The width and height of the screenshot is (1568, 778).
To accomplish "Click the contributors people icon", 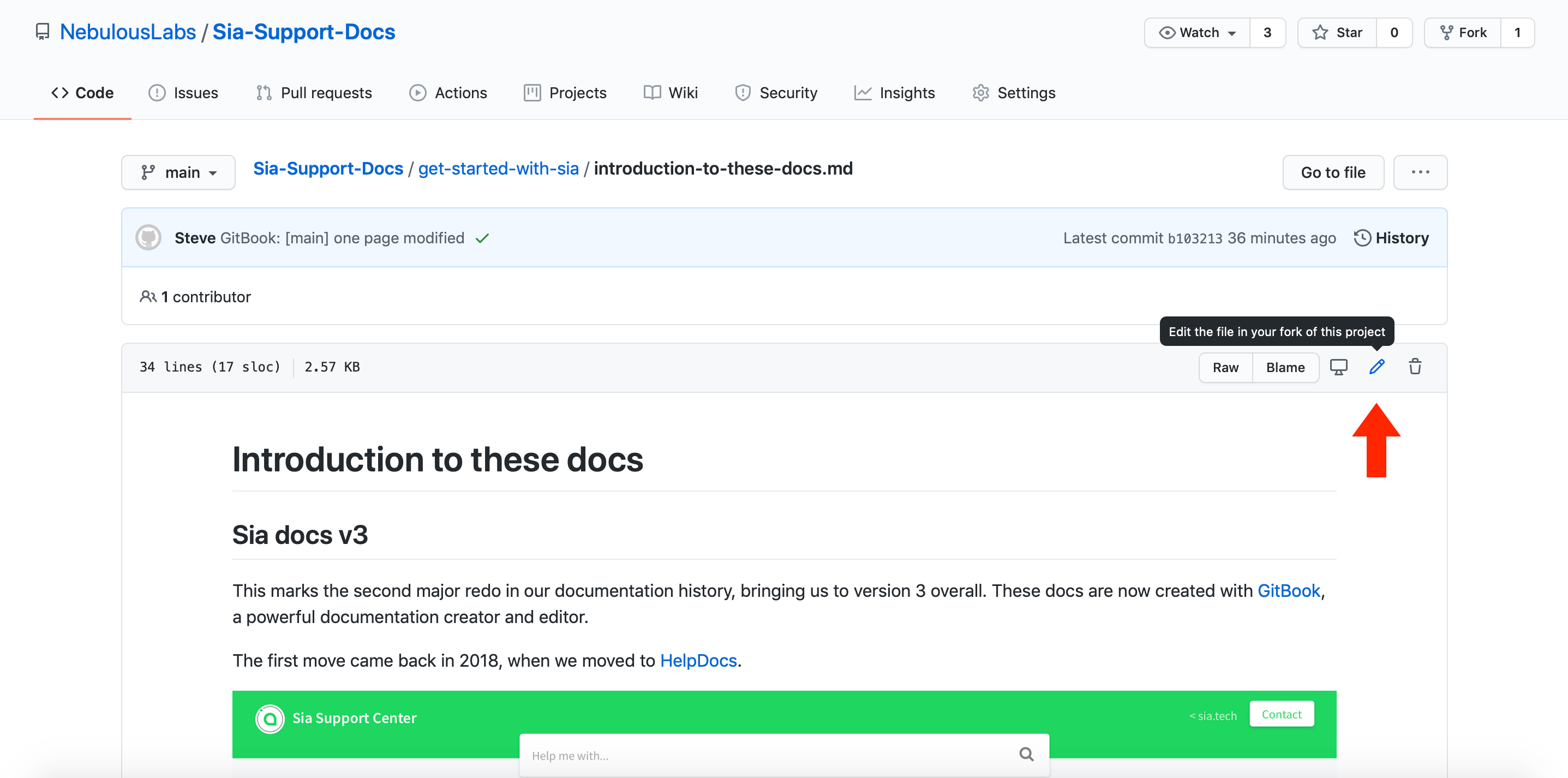I will pyautogui.click(x=148, y=296).
